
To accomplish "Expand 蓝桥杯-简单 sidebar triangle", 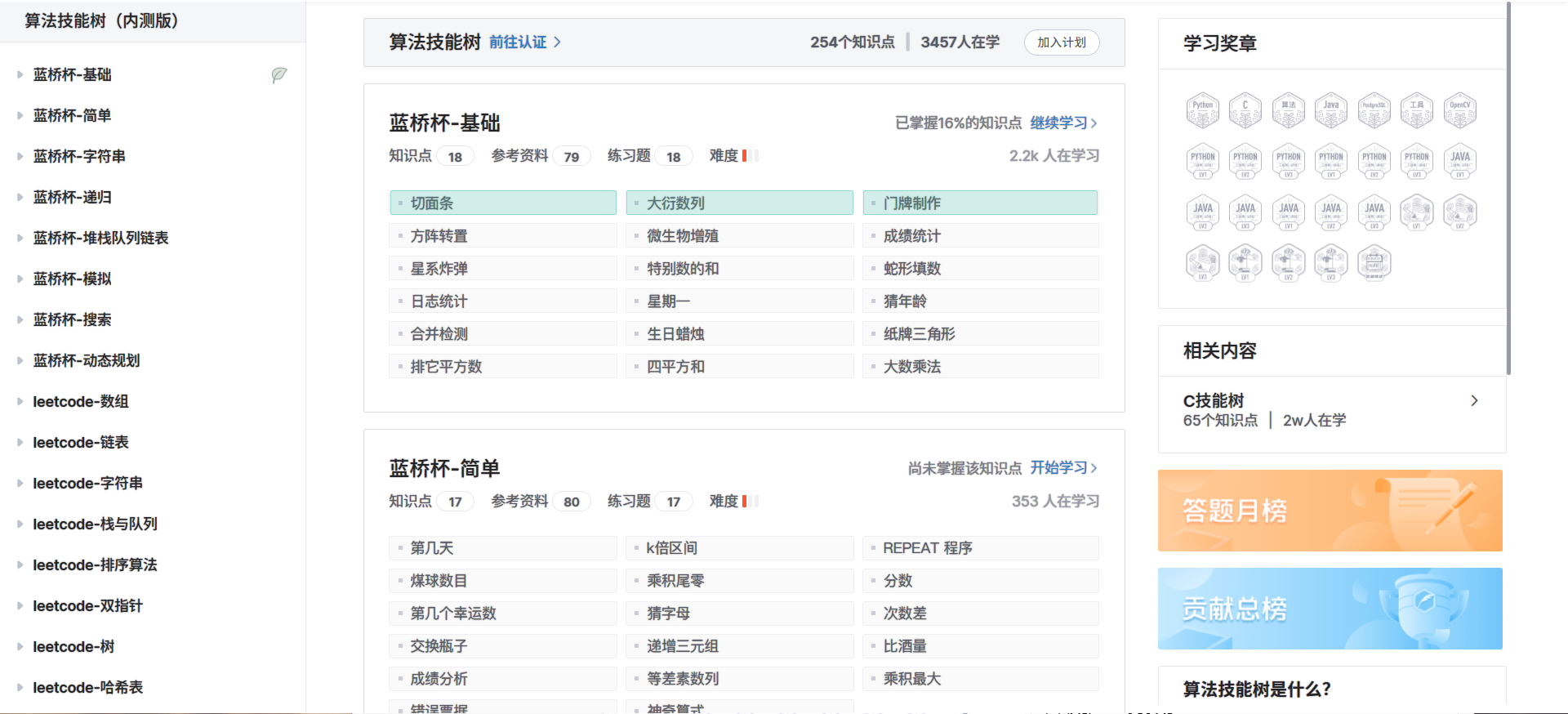I will [20, 116].
